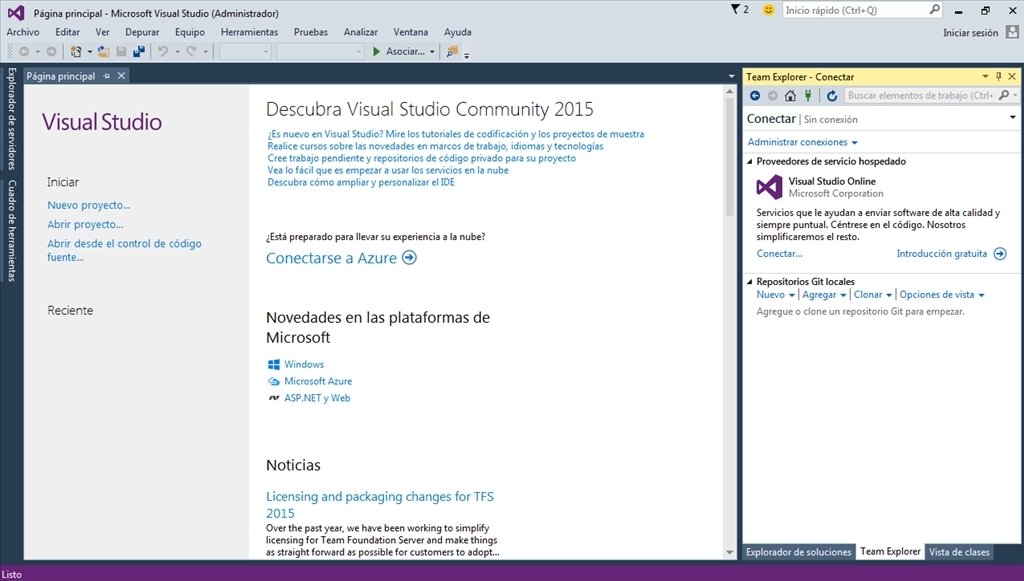
Task: Click the Undo toolbar icon
Action: click(163, 52)
